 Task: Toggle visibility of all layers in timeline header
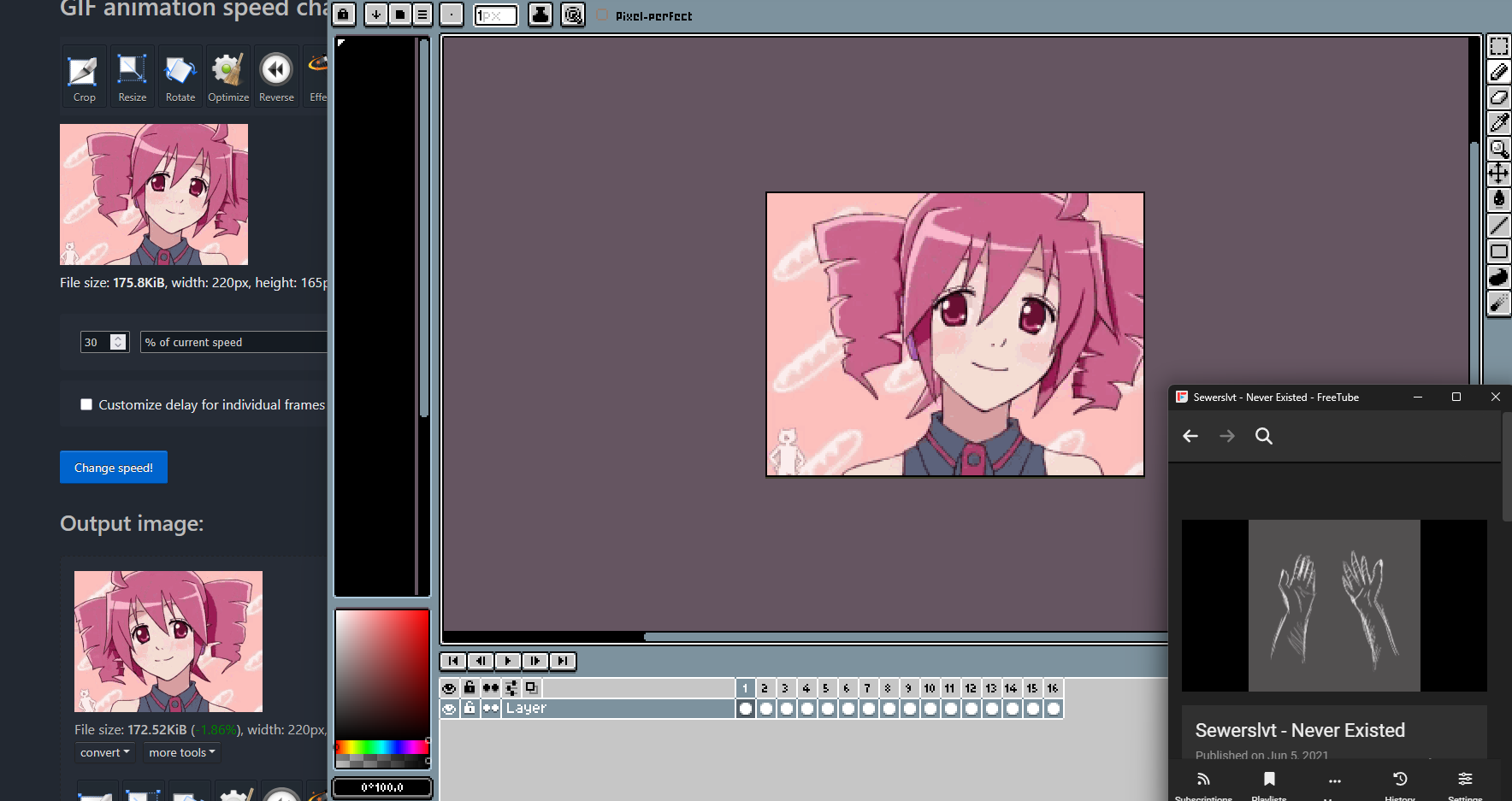point(449,688)
